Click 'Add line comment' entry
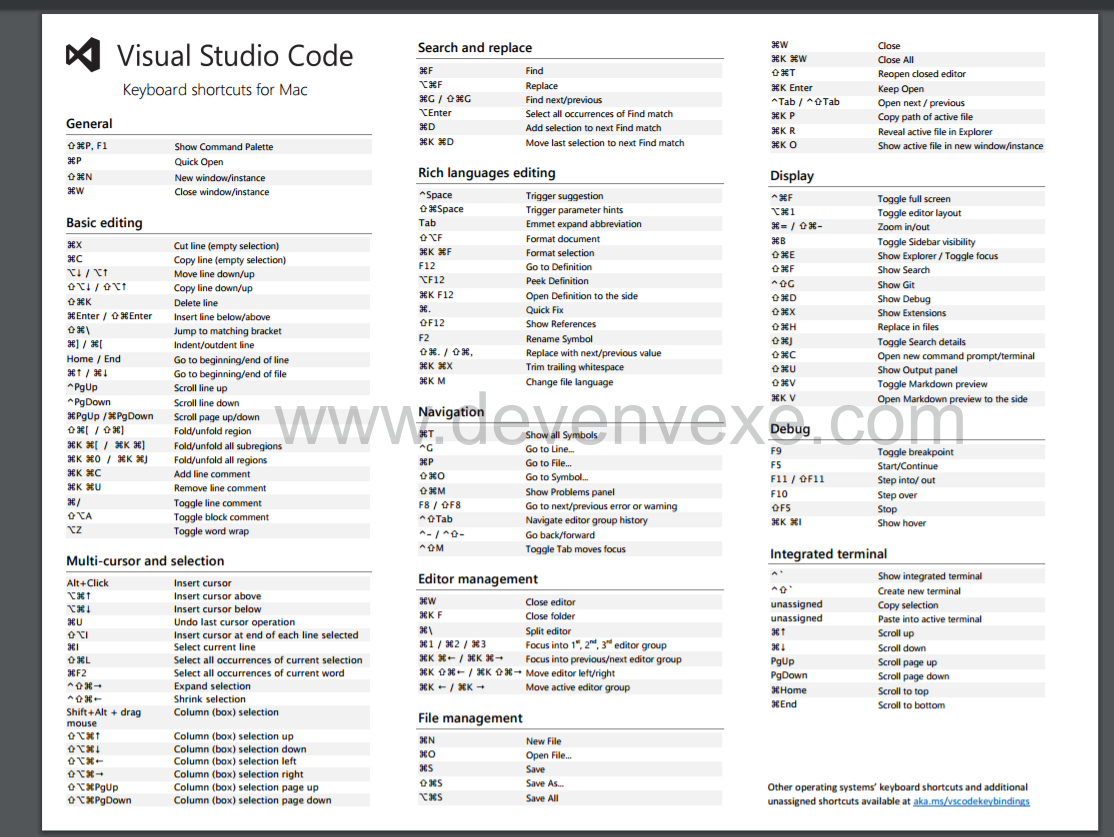The image size is (1114, 837). coord(212,474)
